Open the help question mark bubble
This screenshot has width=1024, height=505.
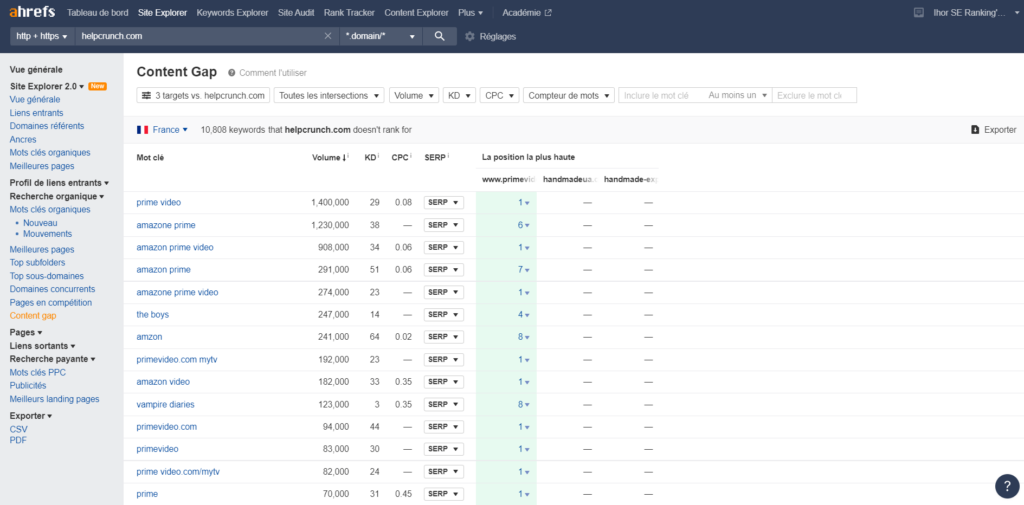1007,486
